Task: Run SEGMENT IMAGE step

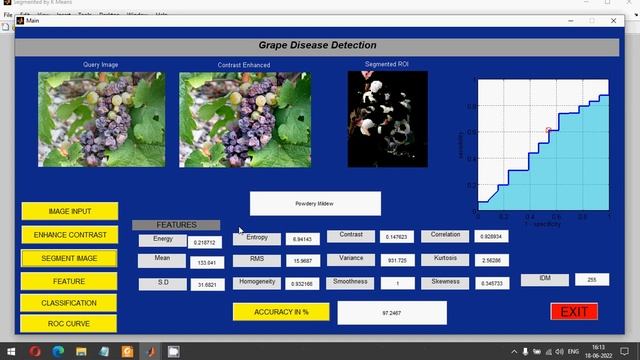Action: point(69,258)
